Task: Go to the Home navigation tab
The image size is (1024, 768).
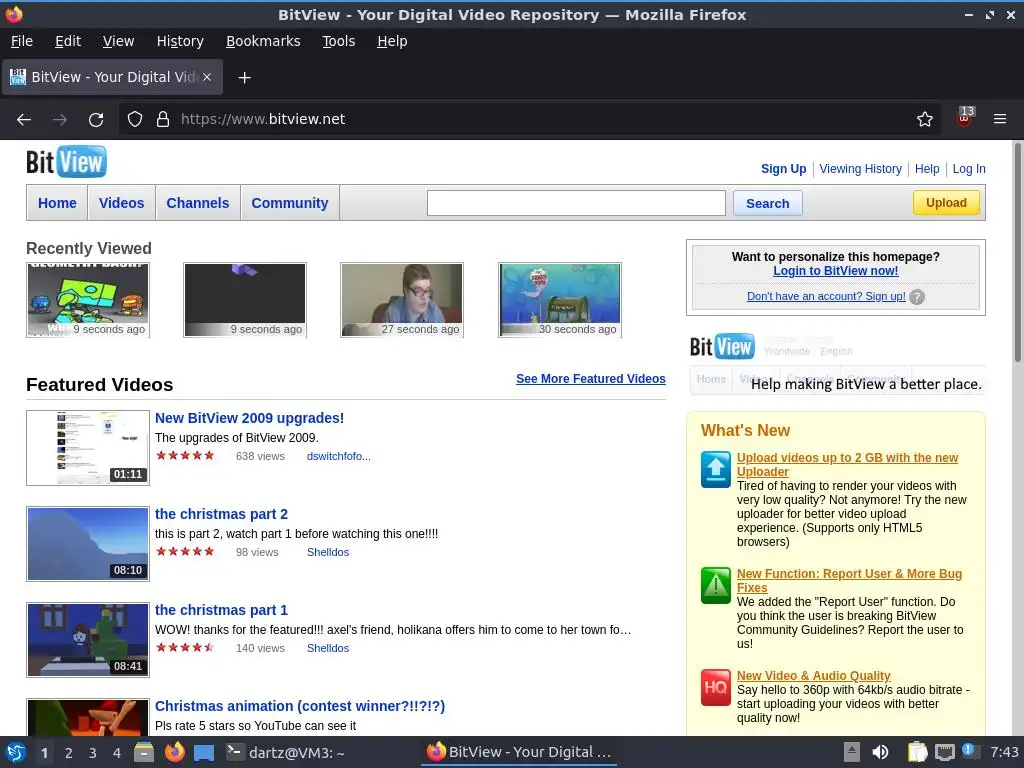Action: [x=57, y=203]
